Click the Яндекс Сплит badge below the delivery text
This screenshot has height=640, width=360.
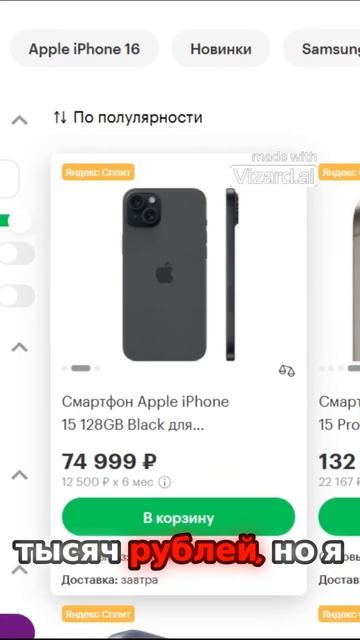(x=98, y=613)
